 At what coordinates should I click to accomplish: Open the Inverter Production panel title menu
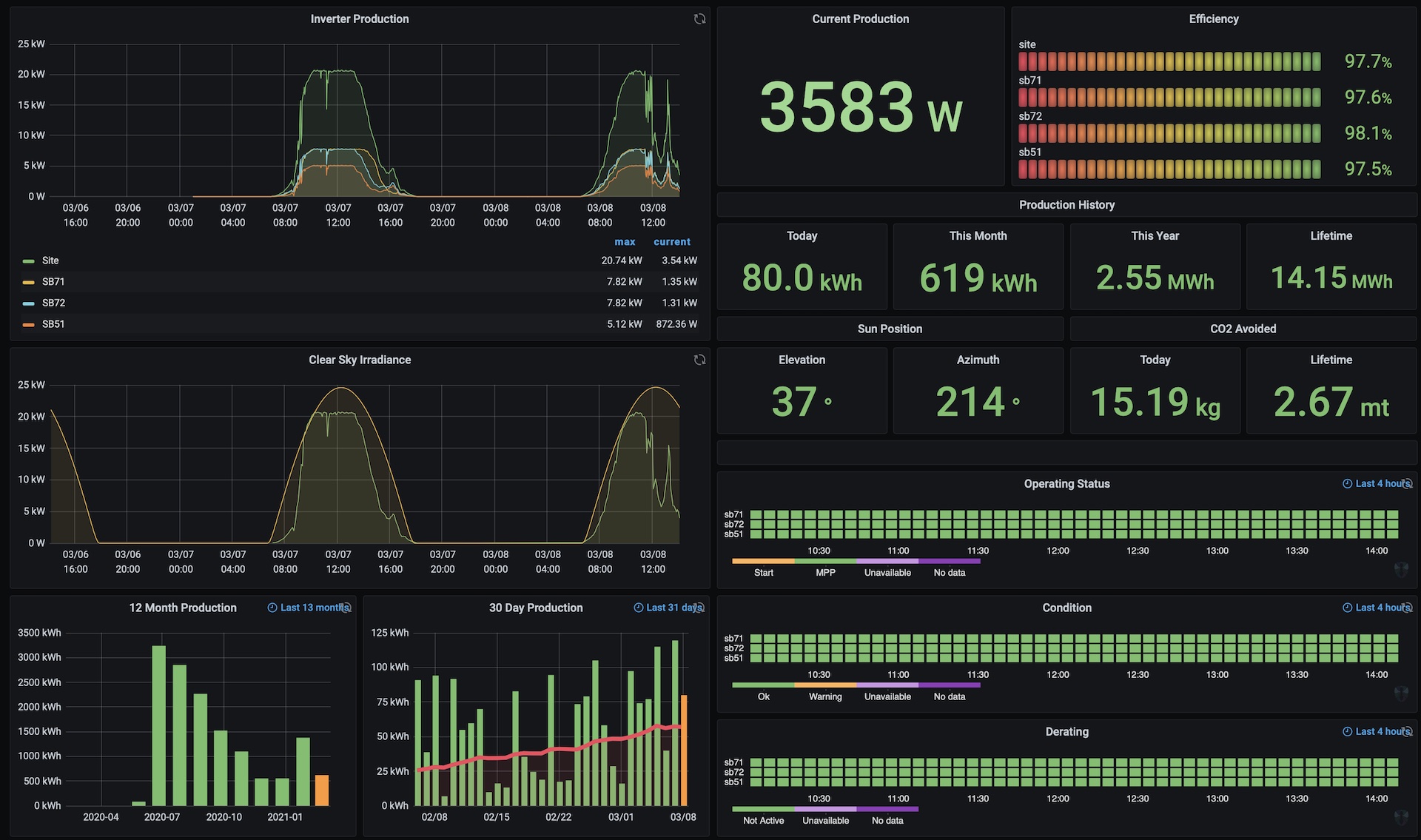click(359, 19)
